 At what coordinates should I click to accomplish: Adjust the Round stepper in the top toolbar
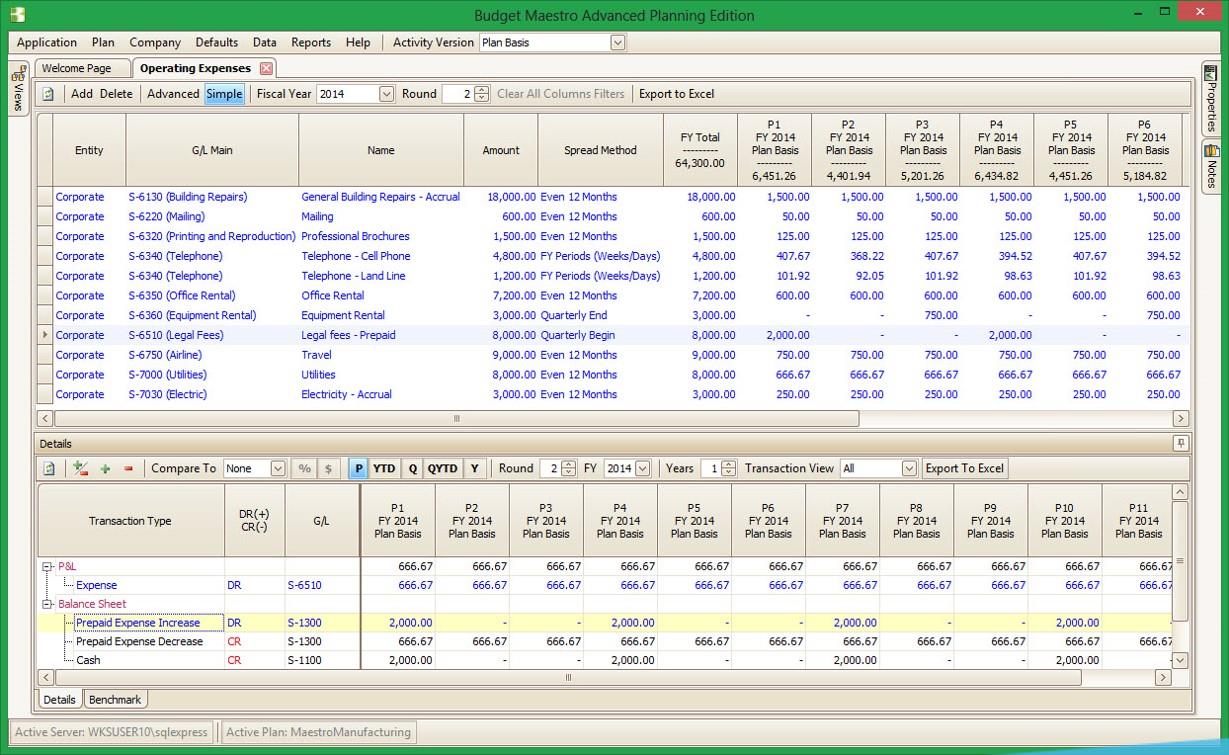pos(481,94)
